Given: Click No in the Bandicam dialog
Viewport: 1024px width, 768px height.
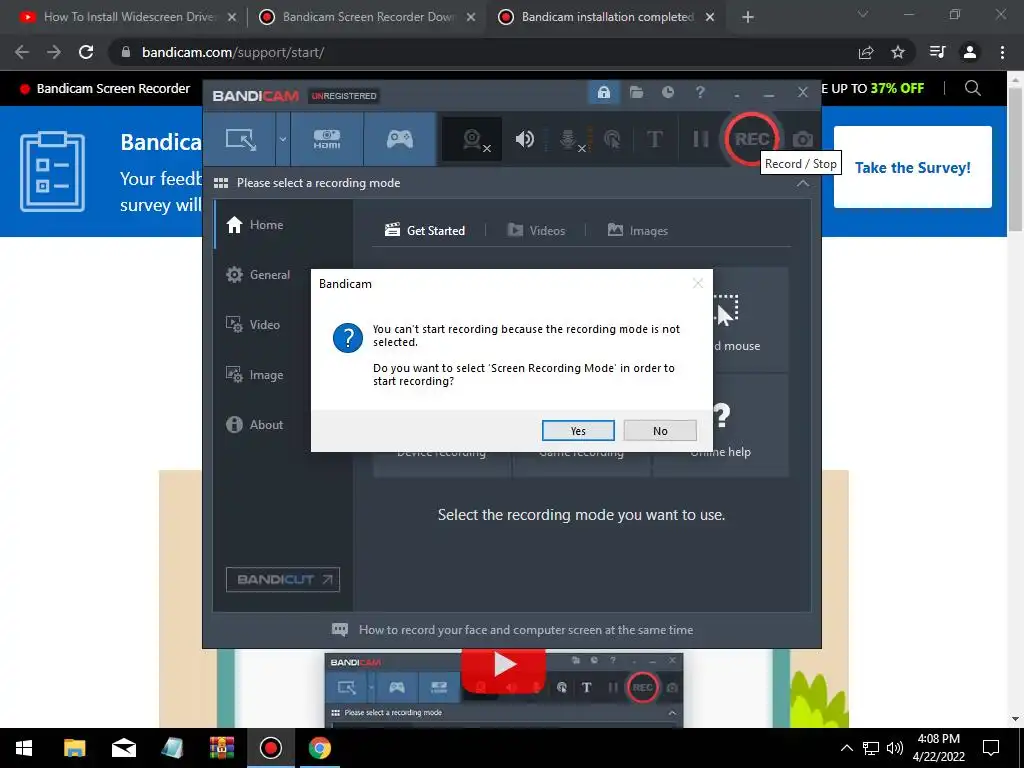Looking at the screenshot, I should pos(660,431).
